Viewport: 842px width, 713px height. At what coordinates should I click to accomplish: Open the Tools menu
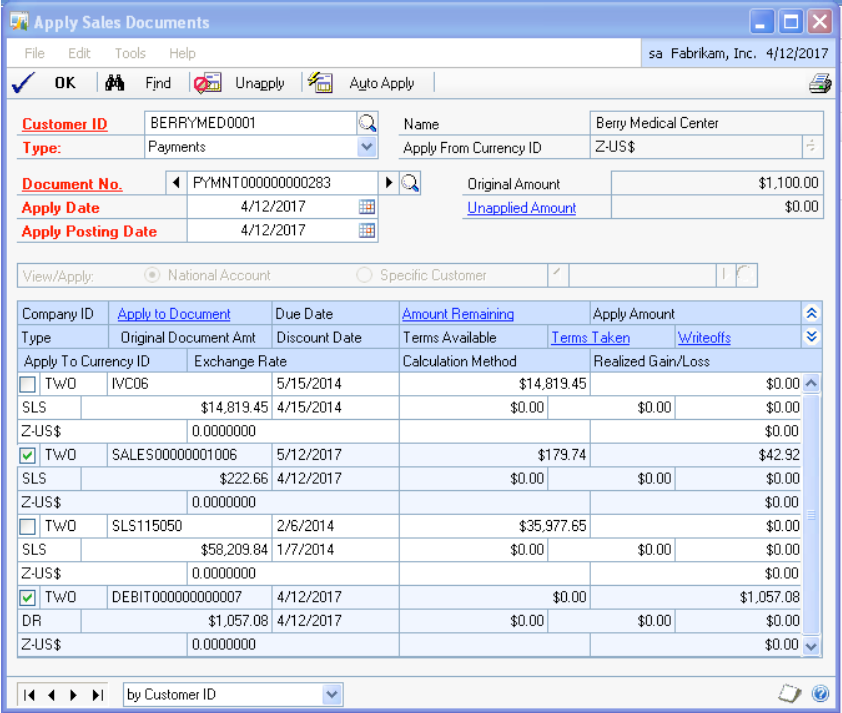click(x=130, y=53)
